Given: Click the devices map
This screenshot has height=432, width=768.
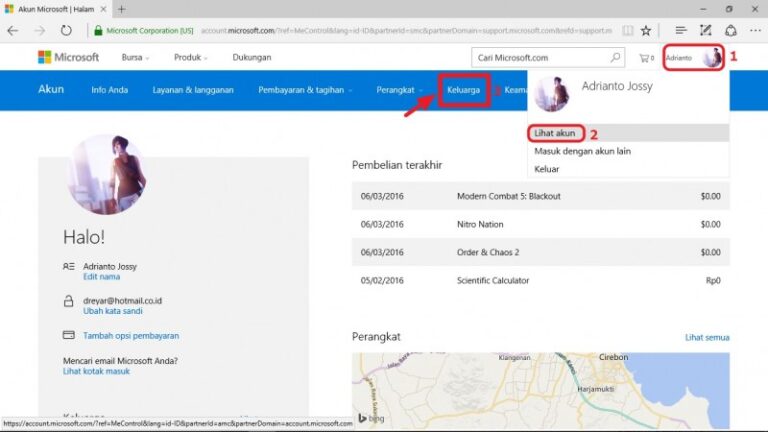Looking at the screenshot, I should [540, 390].
